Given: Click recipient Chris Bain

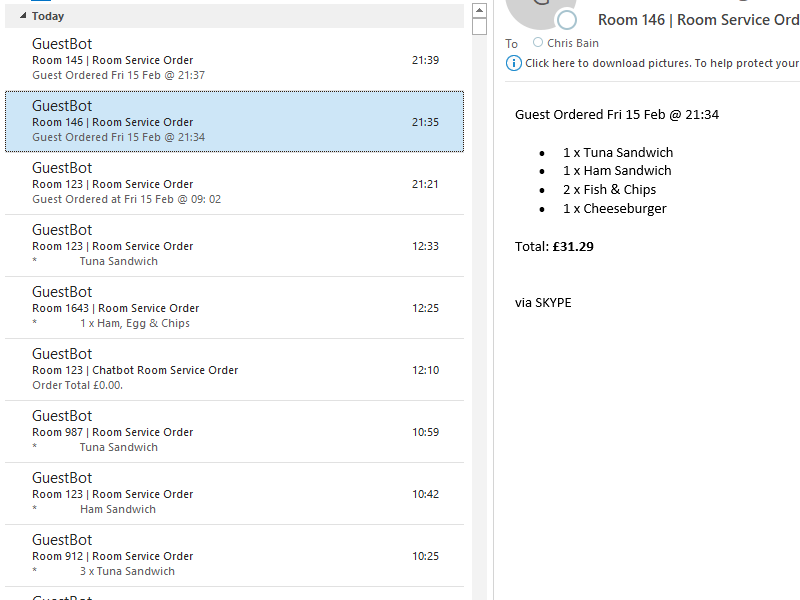Looking at the screenshot, I should (572, 43).
